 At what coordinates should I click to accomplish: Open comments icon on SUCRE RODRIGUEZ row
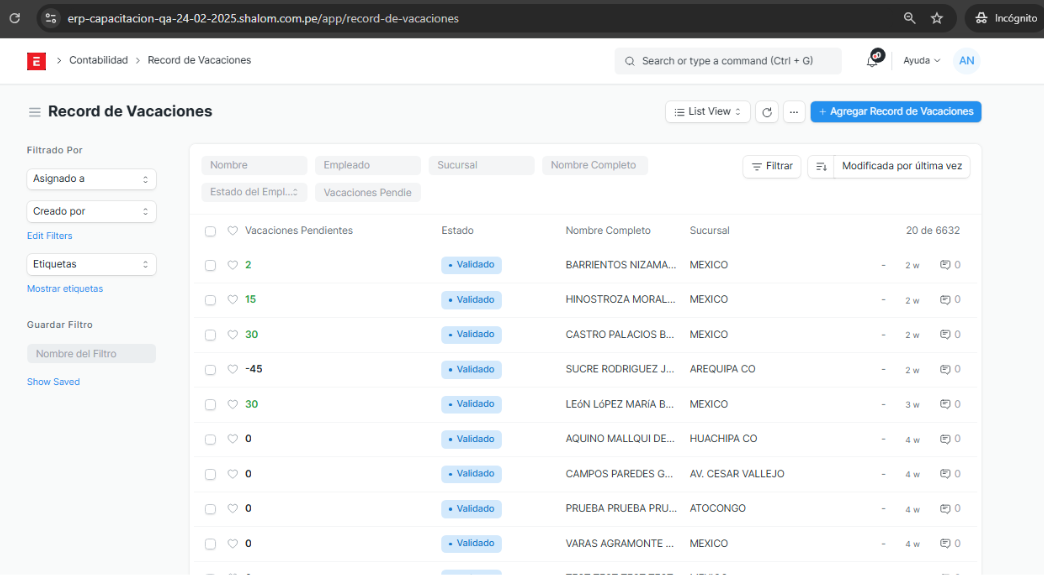coord(945,369)
